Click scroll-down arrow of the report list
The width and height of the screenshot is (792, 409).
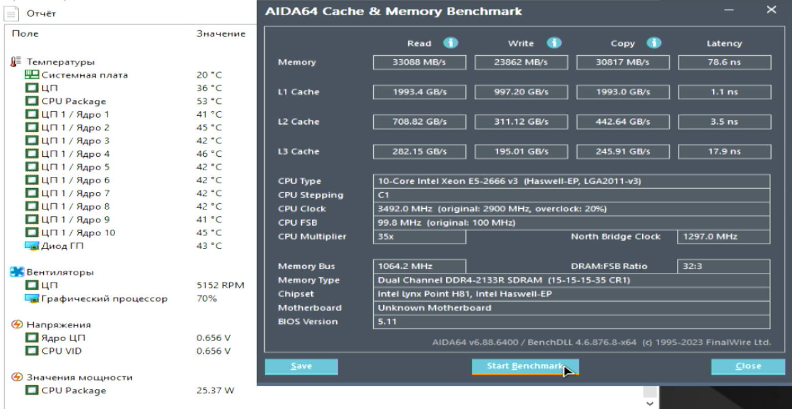click(650, 403)
